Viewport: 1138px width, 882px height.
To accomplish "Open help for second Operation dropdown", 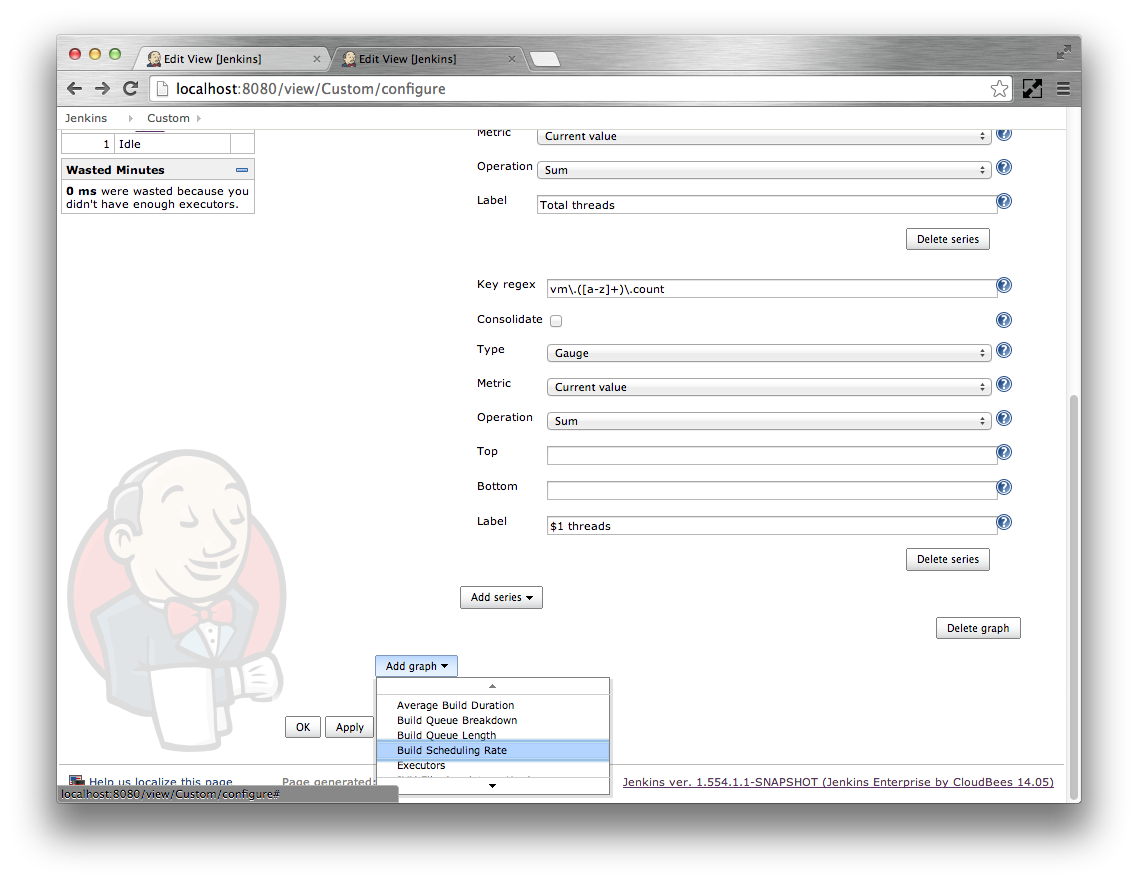I will [1004, 418].
